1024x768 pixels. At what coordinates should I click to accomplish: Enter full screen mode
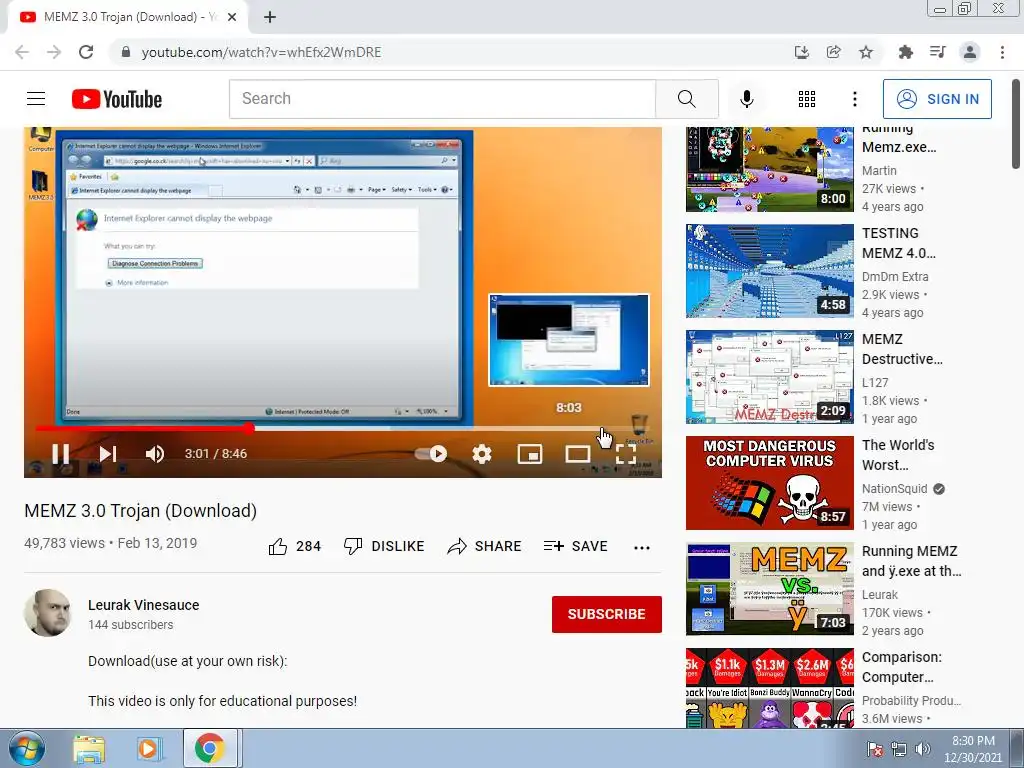(626, 453)
